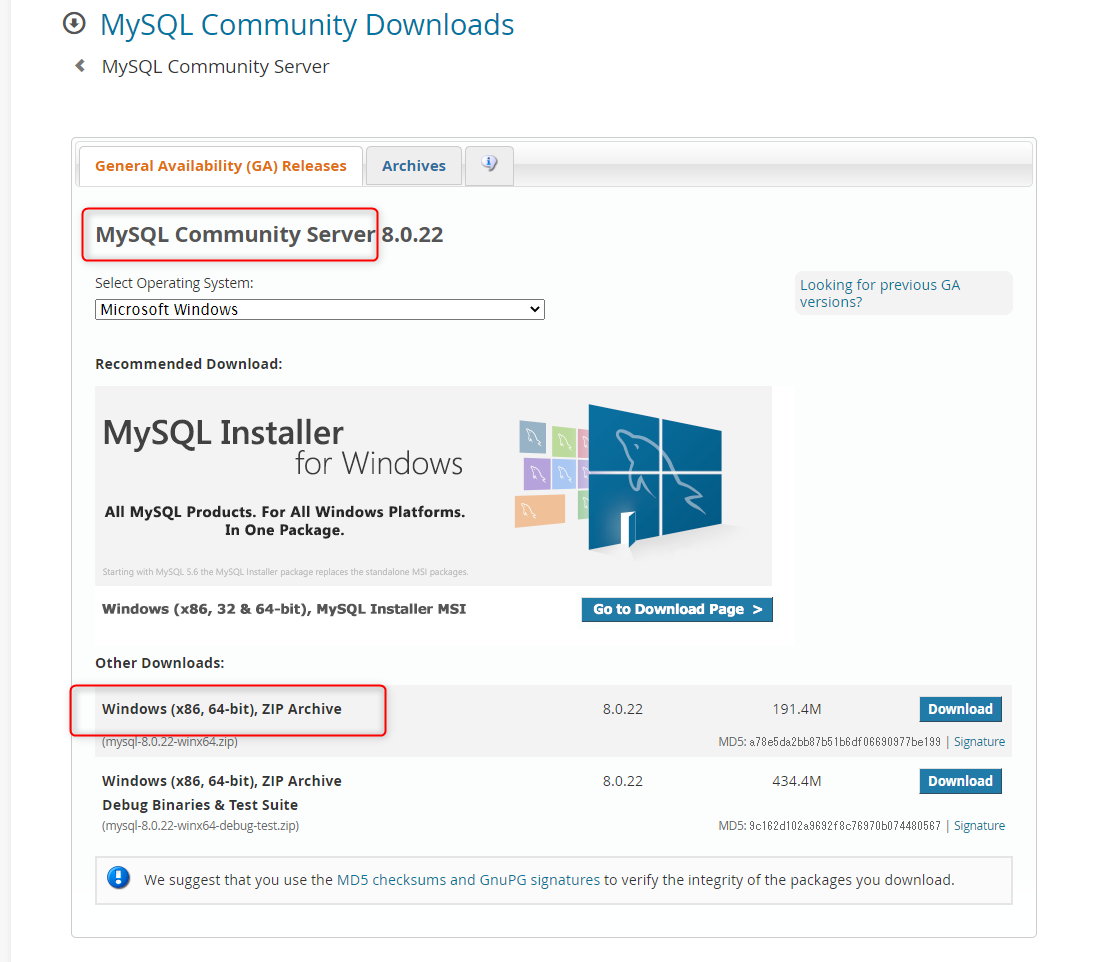Viewport: 1094px width, 962px height.
Task: Click the back arrow beside MySQL Community Server
Action: pos(80,66)
